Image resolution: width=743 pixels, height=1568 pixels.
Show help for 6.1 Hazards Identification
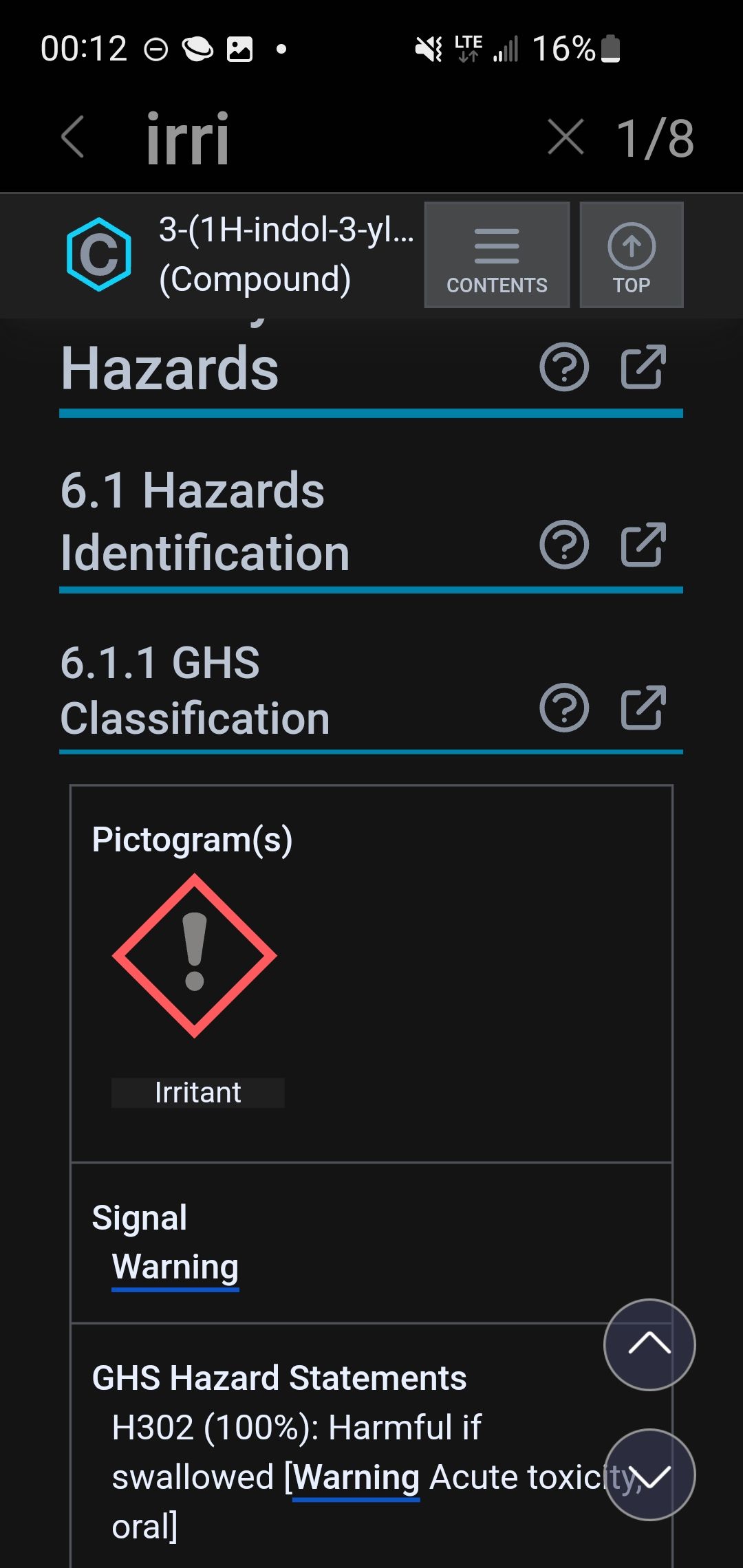(564, 545)
